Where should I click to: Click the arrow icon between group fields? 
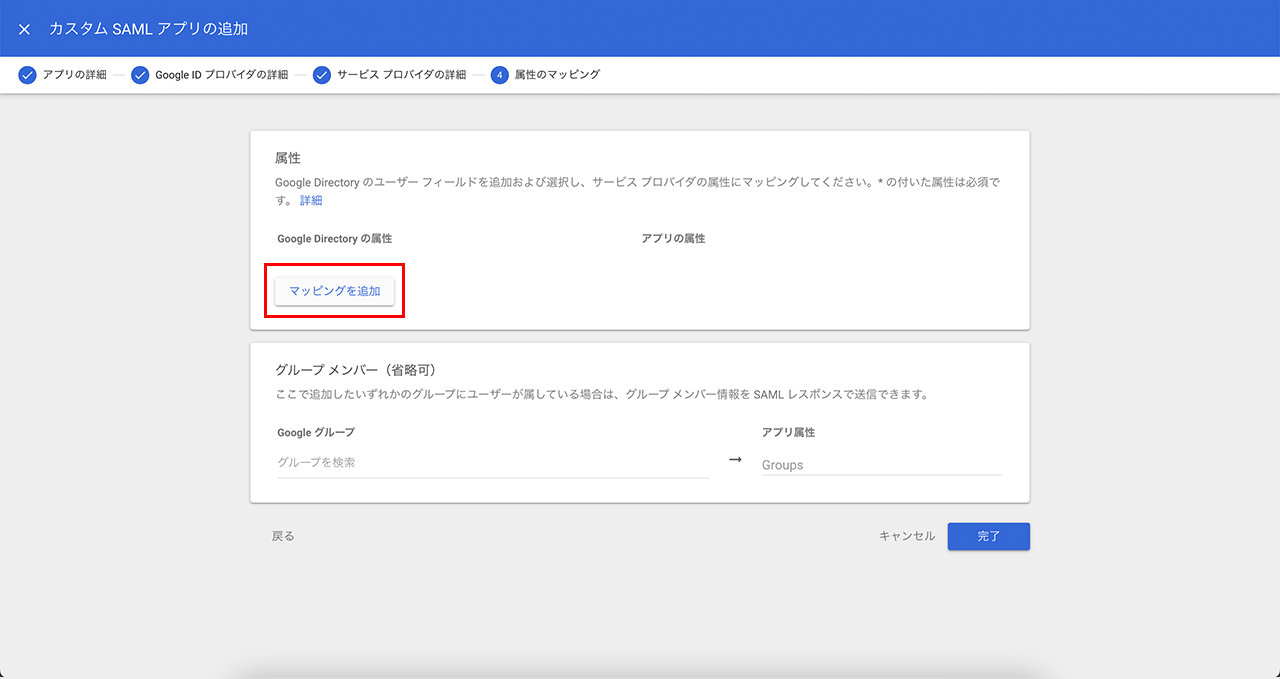(x=735, y=460)
